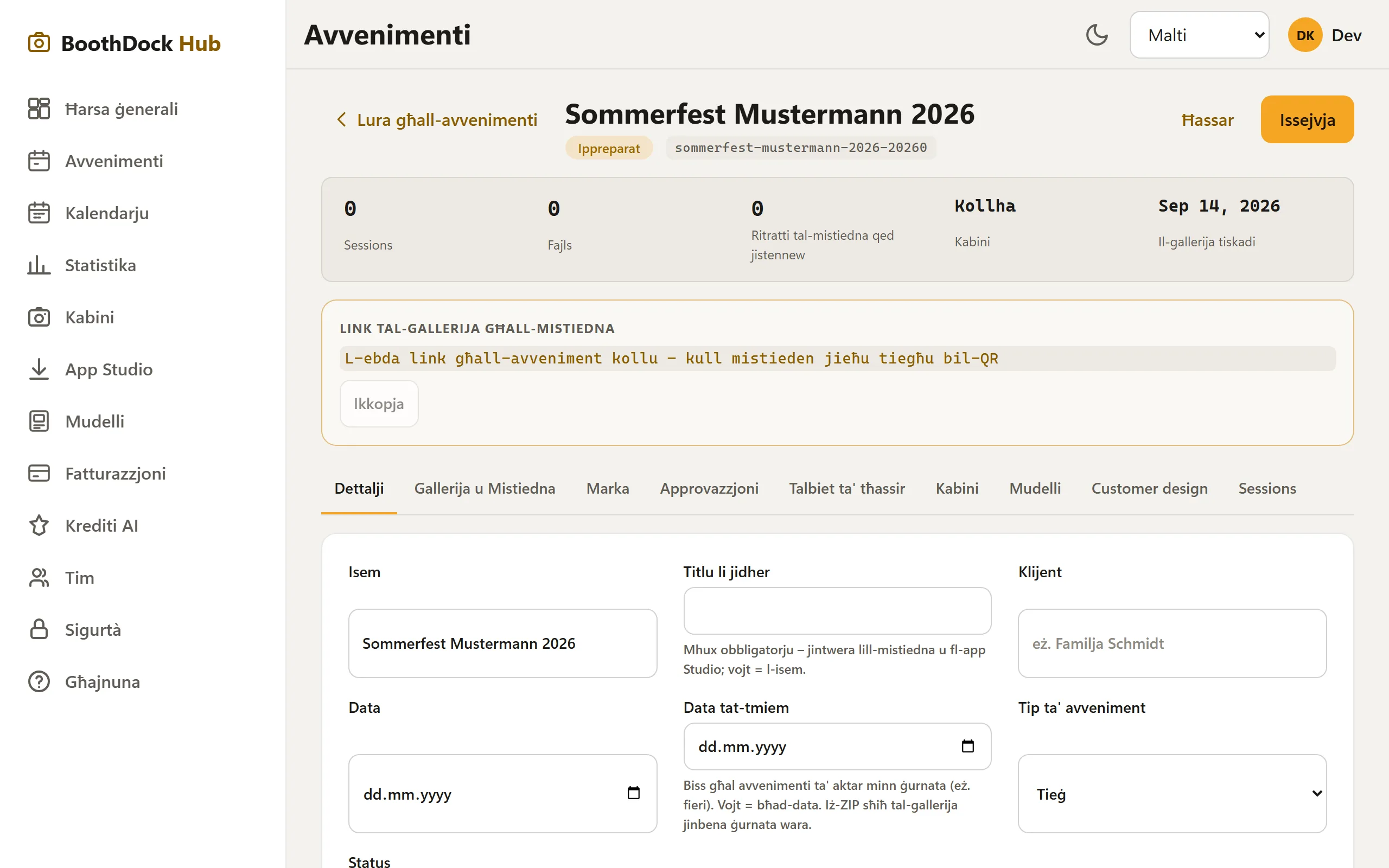
Task: Click the Għajnuna help question icon
Action: click(39, 681)
